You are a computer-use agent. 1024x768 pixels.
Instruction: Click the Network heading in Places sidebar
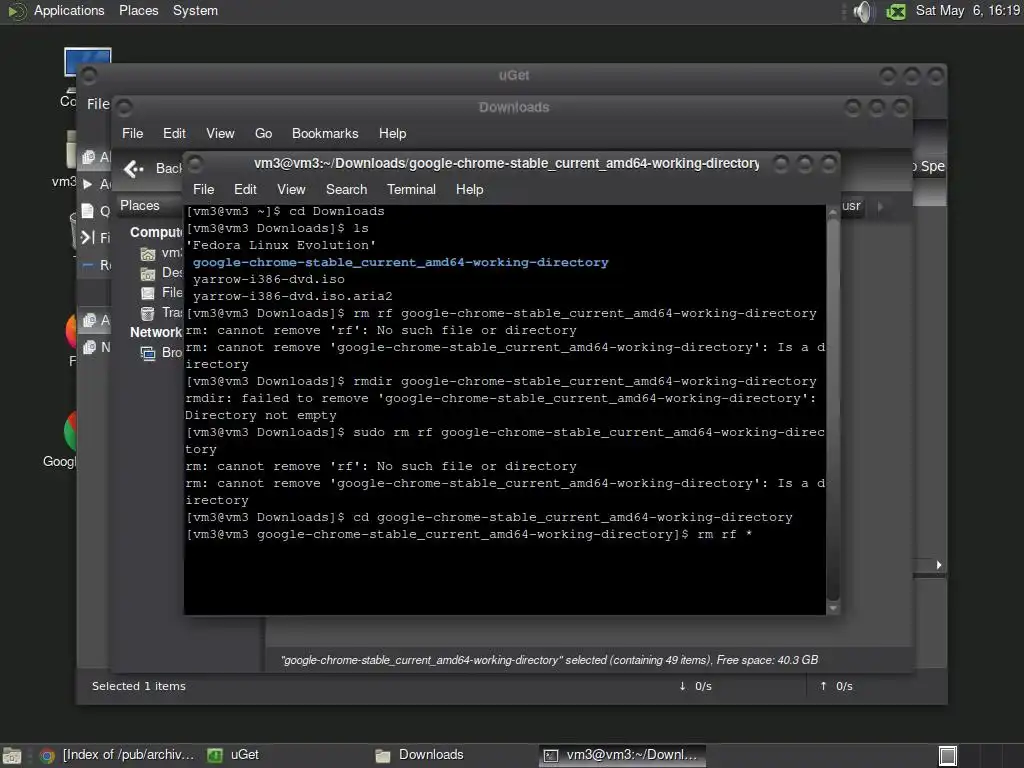(x=155, y=332)
